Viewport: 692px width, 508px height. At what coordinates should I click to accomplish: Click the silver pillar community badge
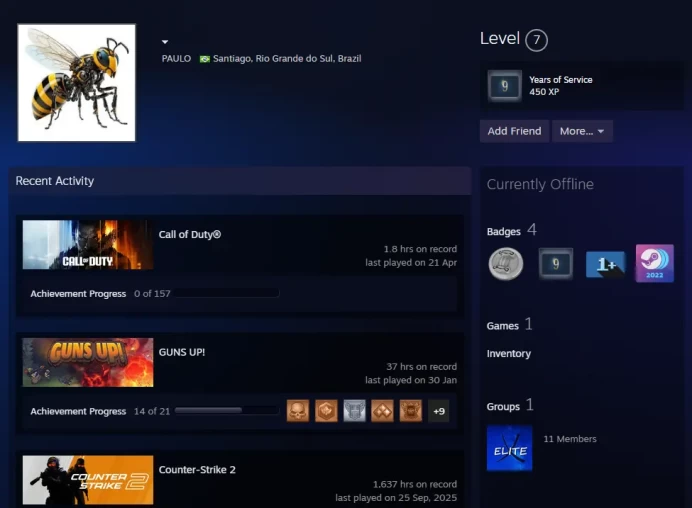pyautogui.click(x=506, y=264)
